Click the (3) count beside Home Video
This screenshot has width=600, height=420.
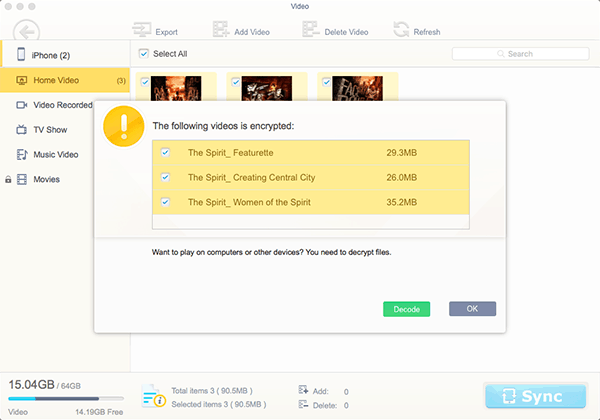click(x=121, y=81)
